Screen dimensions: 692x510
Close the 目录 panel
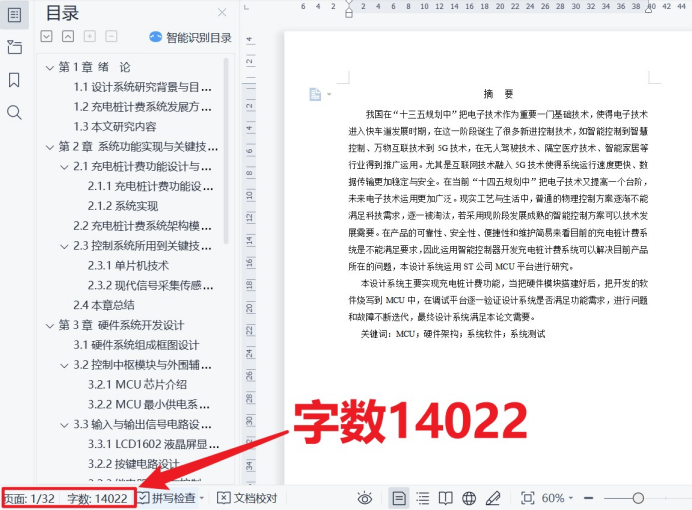tap(222, 12)
